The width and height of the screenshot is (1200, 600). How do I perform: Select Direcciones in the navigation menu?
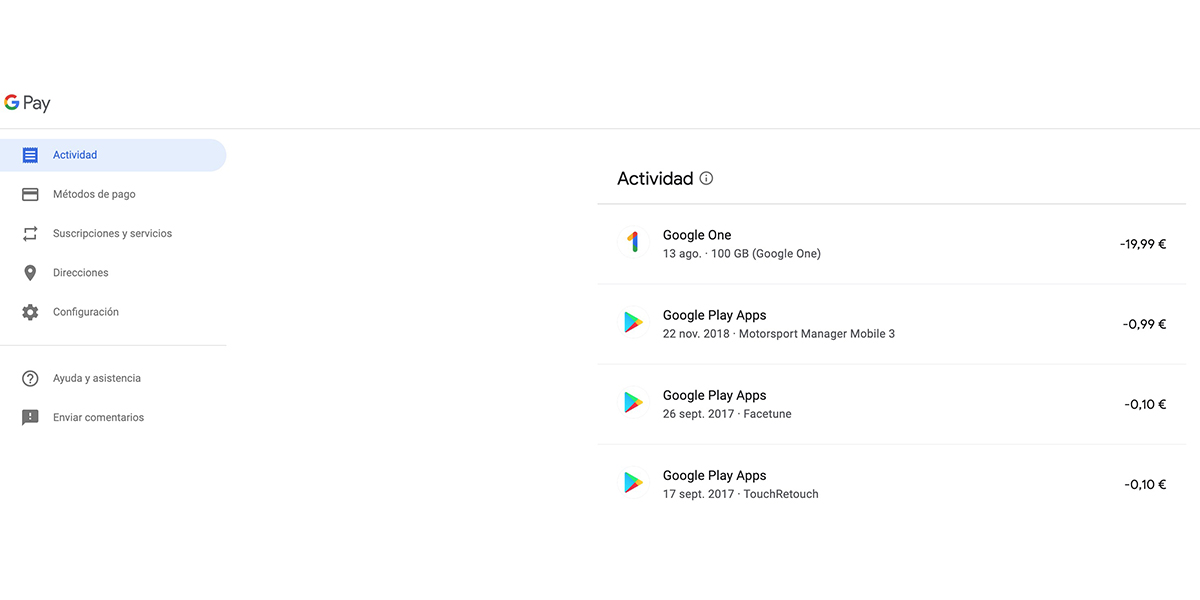click(x=81, y=272)
